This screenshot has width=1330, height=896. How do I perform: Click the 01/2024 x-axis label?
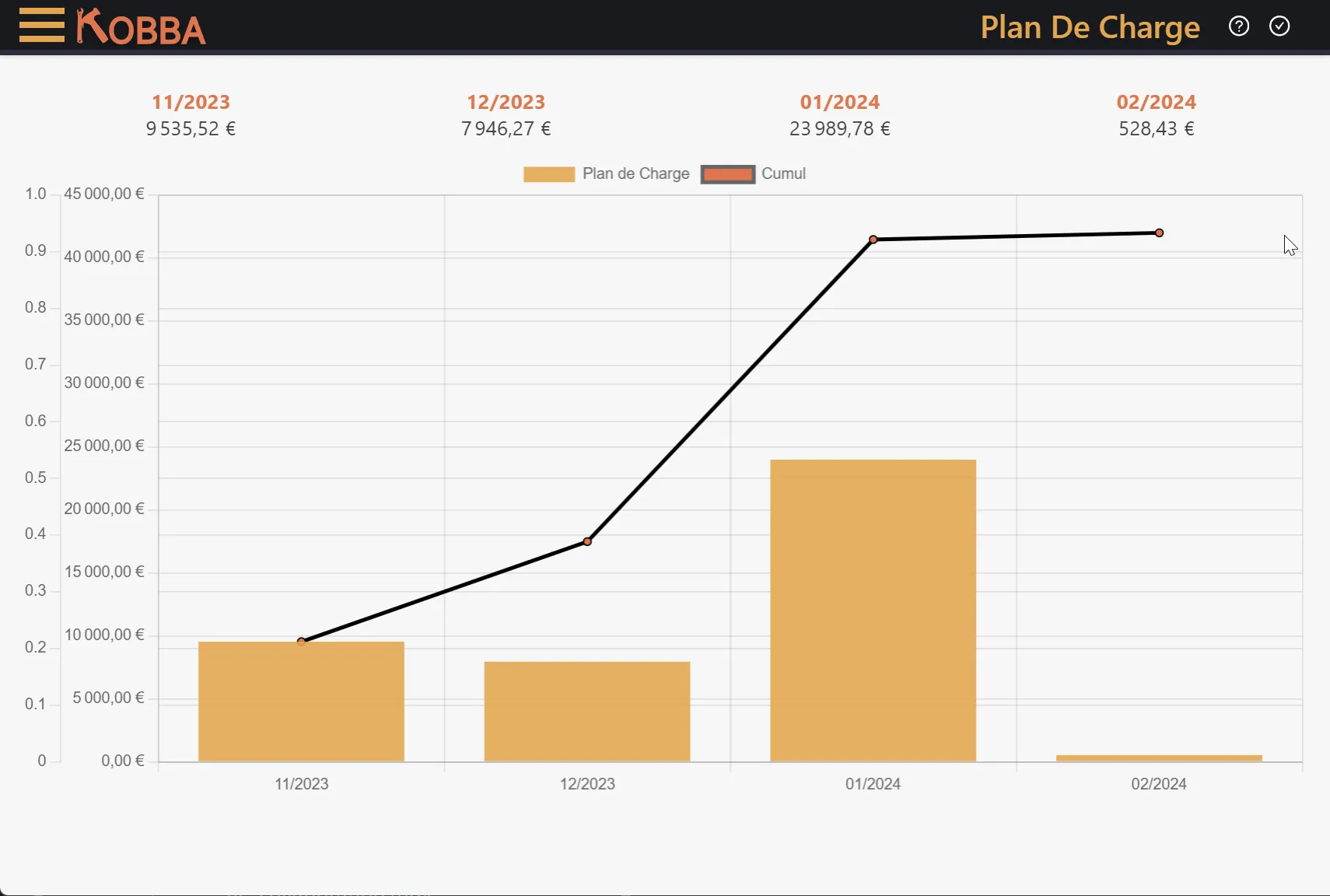(x=873, y=784)
